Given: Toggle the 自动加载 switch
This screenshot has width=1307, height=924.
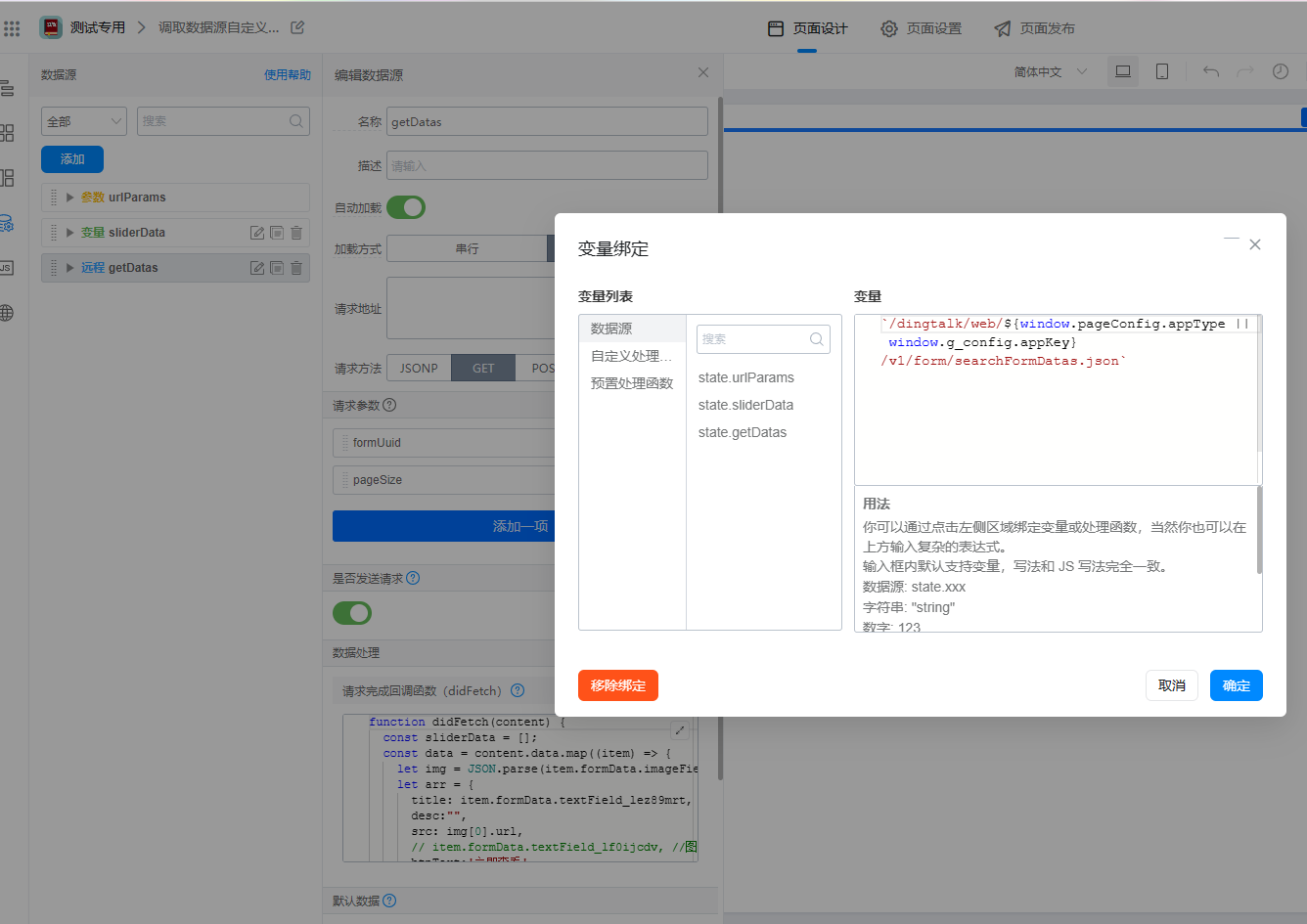Looking at the screenshot, I should 406,207.
